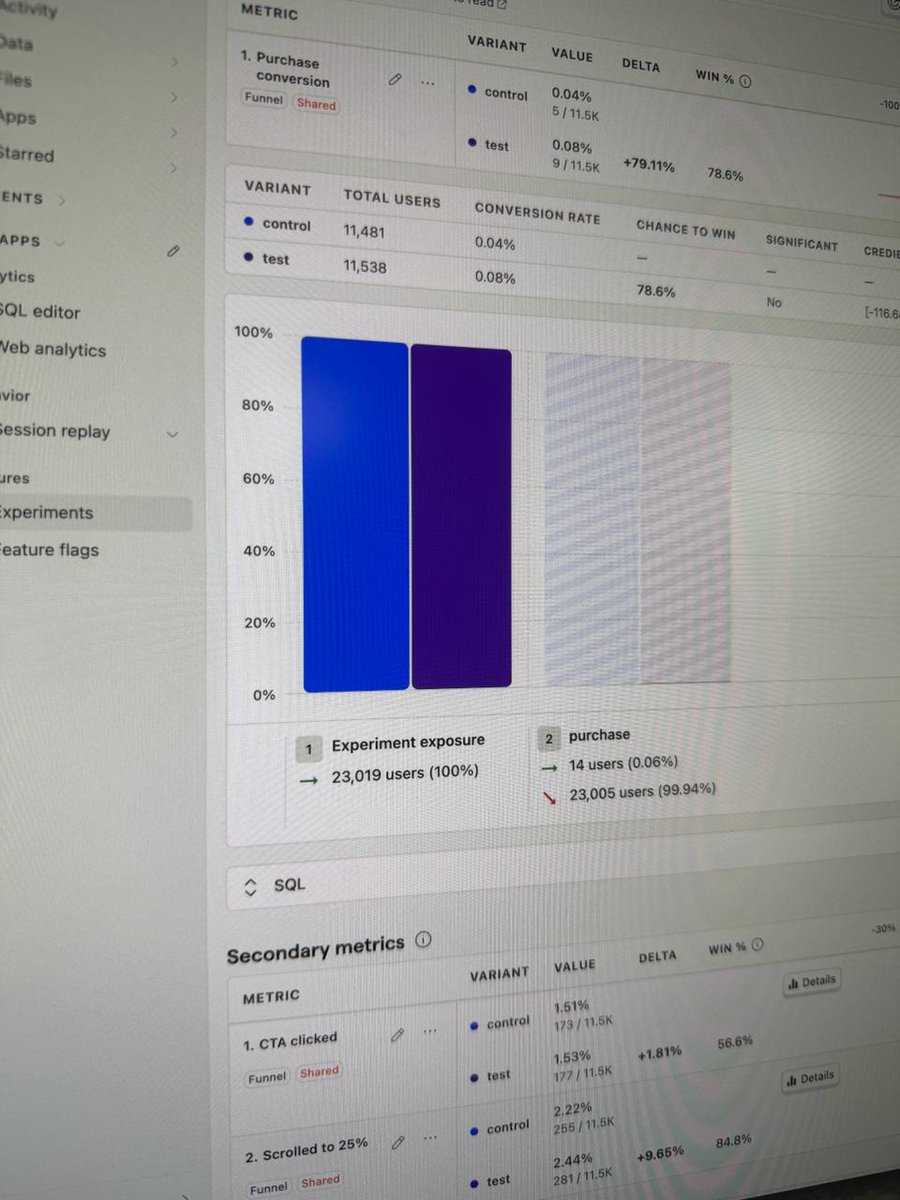Viewport: 900px width, 1200px height.
Task: Click the CONVERSION RATE column header
Action: 538,212
